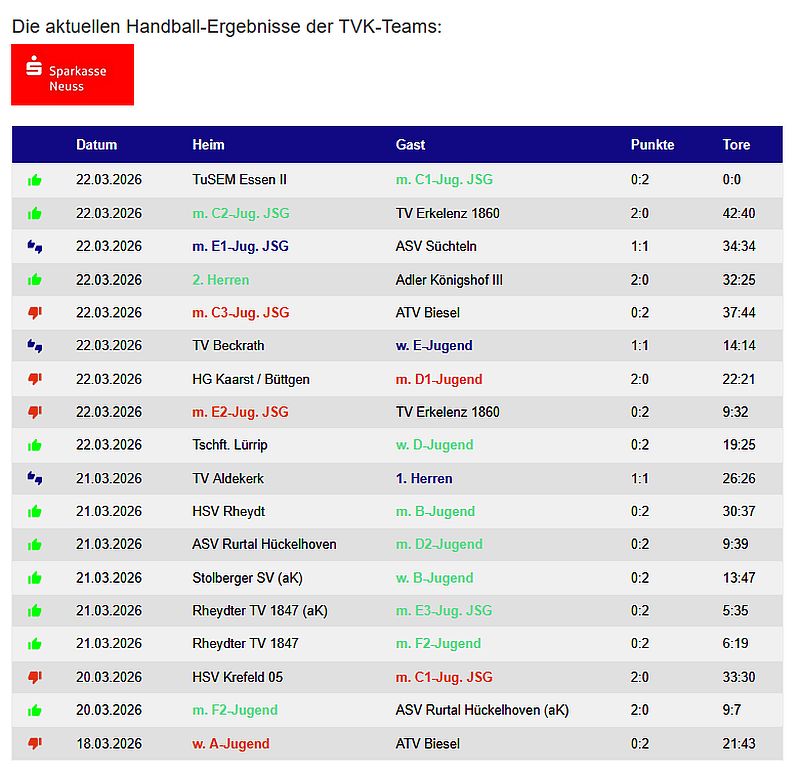
Task: Open the m. D1-Jugend team link
Action: click(x=439, y=379)
